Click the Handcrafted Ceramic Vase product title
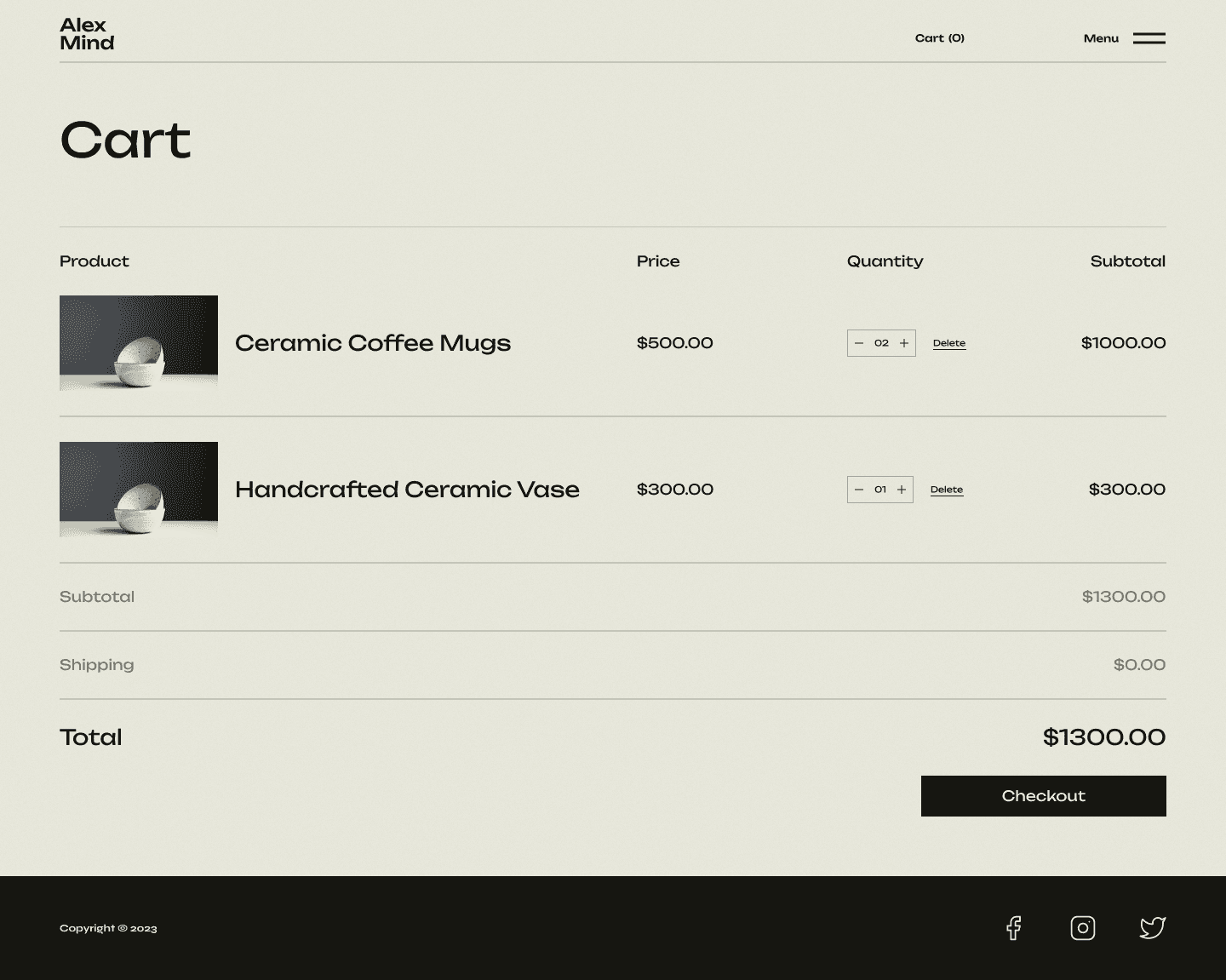The height and width of the screenshot is (980, 1226). tap(407, 490)
